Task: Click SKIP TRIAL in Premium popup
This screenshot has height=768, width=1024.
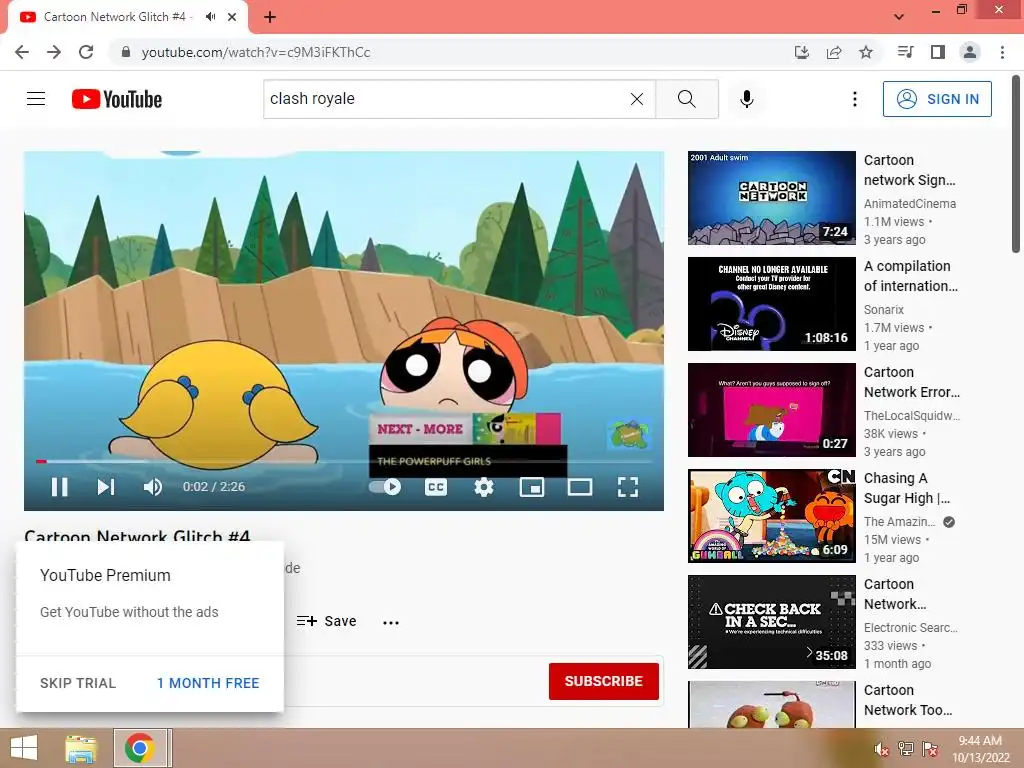Action: click(x=78, y=683)
